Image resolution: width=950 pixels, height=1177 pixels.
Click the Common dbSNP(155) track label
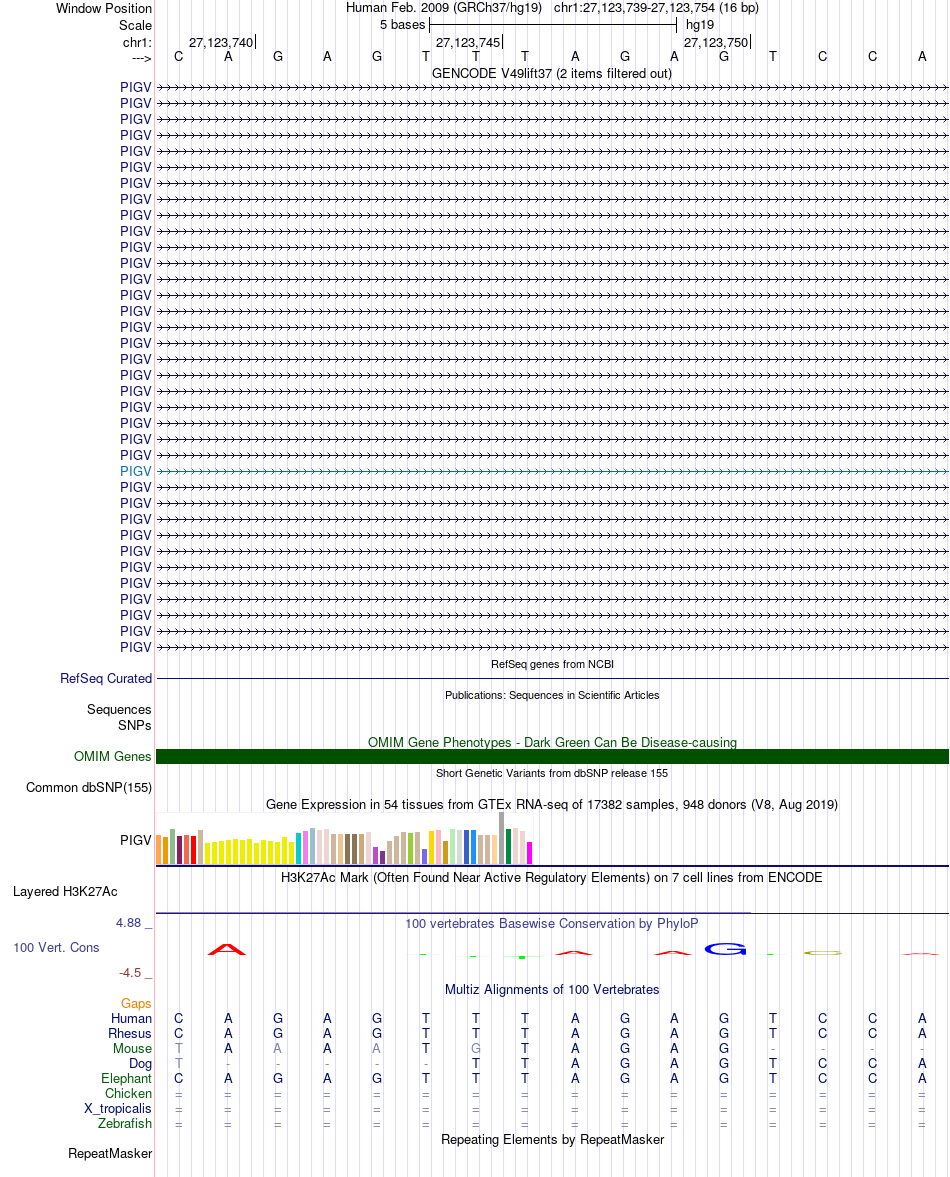pyautogui.click(x=89, y=787)
